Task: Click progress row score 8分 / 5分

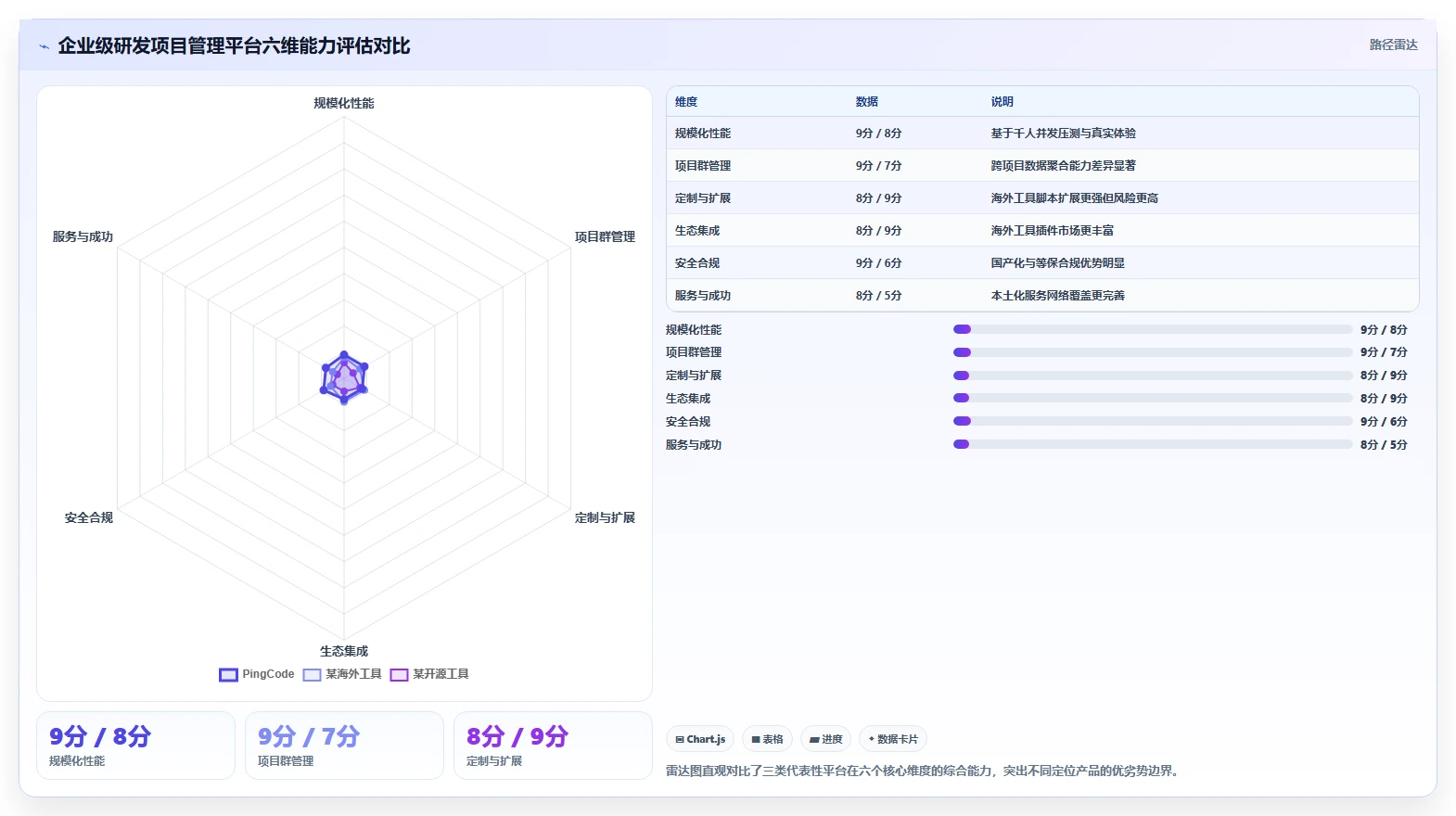Action: pyautogui.click(x=1384, y=445)
